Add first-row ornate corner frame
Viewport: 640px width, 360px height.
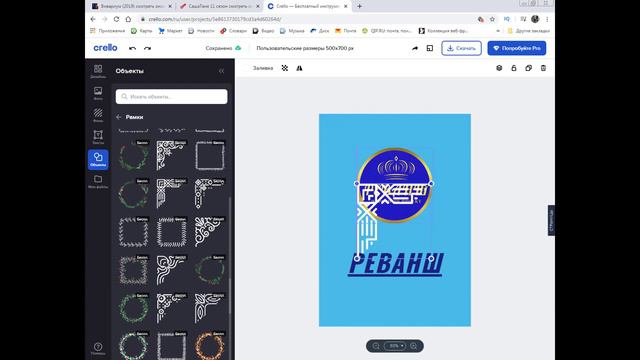click(x=171, y=156)
